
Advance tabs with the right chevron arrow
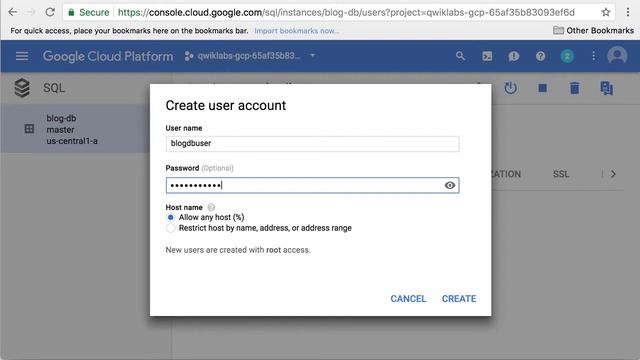pyautogui.click(x=613, y=174)
